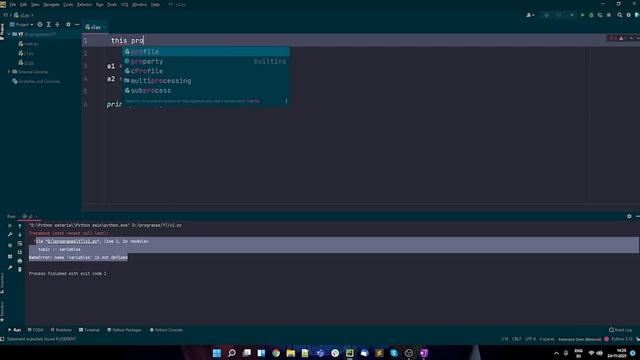Image resolution: width=640 pixels, height=360 pixels.
Task: Open Problems tool window tab
Action: tap(61, 330)
